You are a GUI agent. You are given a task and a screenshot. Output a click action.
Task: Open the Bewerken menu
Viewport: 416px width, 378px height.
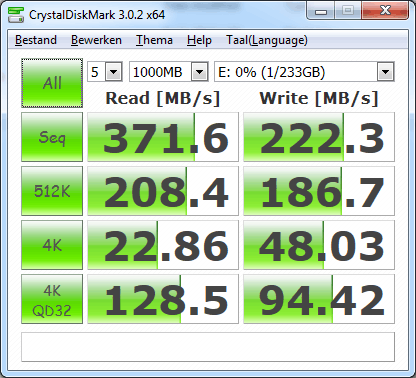(96, 40)
